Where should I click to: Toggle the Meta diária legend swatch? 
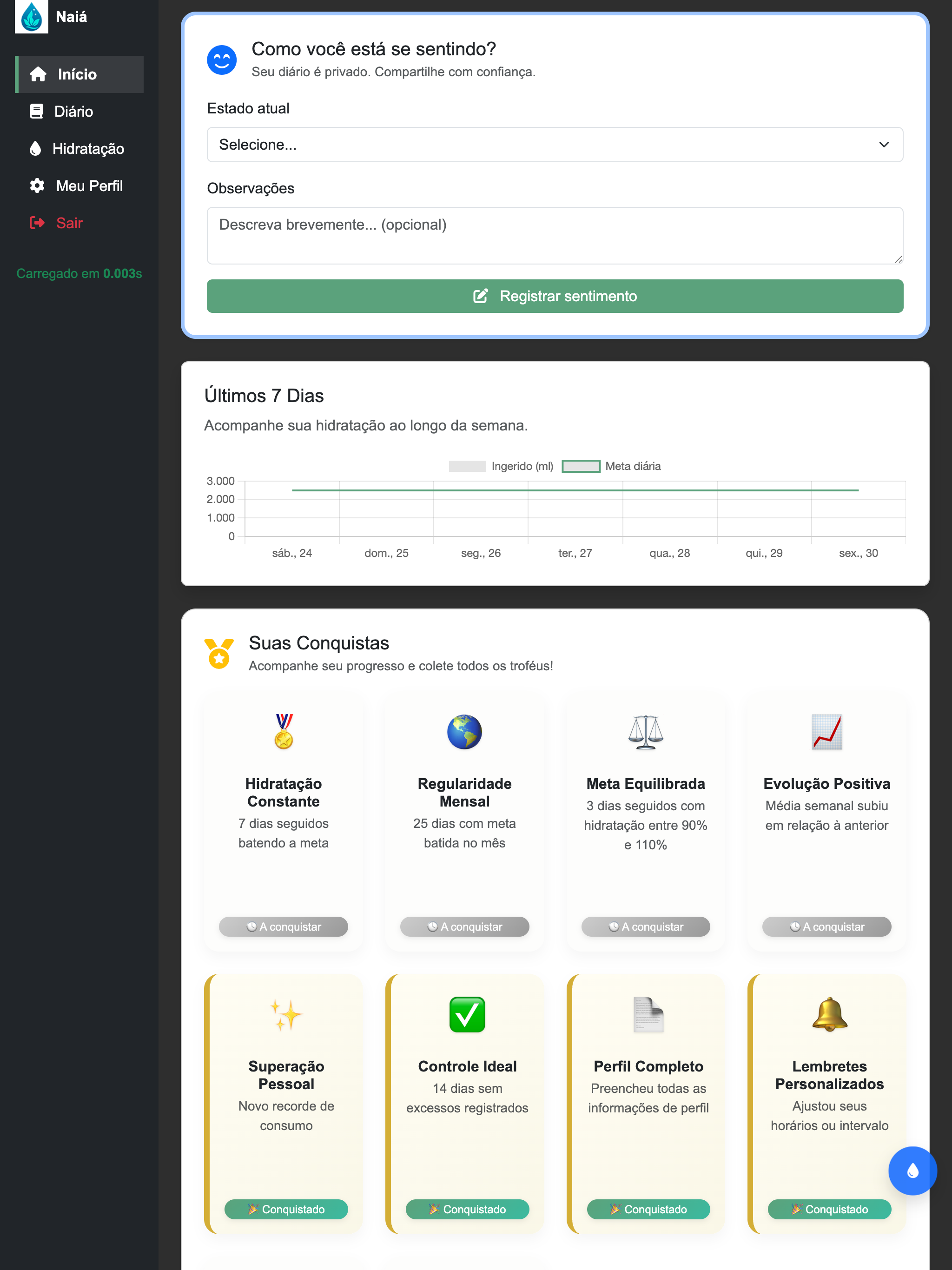tap(581, 466)
